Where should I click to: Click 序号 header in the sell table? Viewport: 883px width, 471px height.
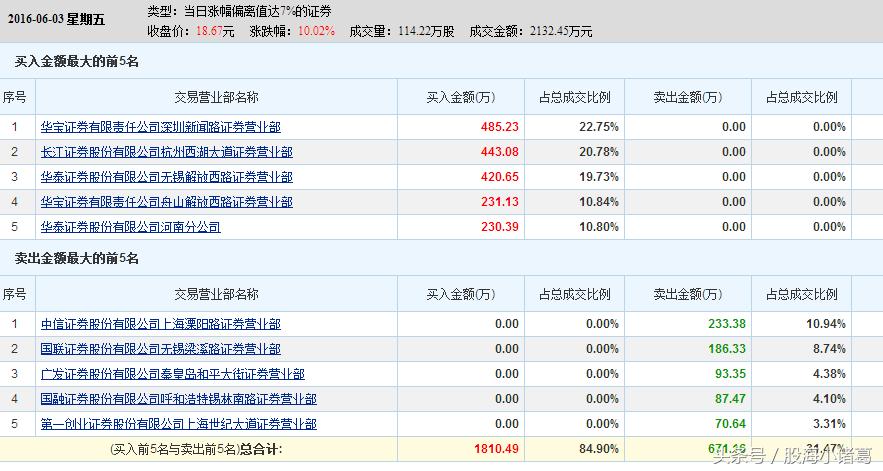15,294
